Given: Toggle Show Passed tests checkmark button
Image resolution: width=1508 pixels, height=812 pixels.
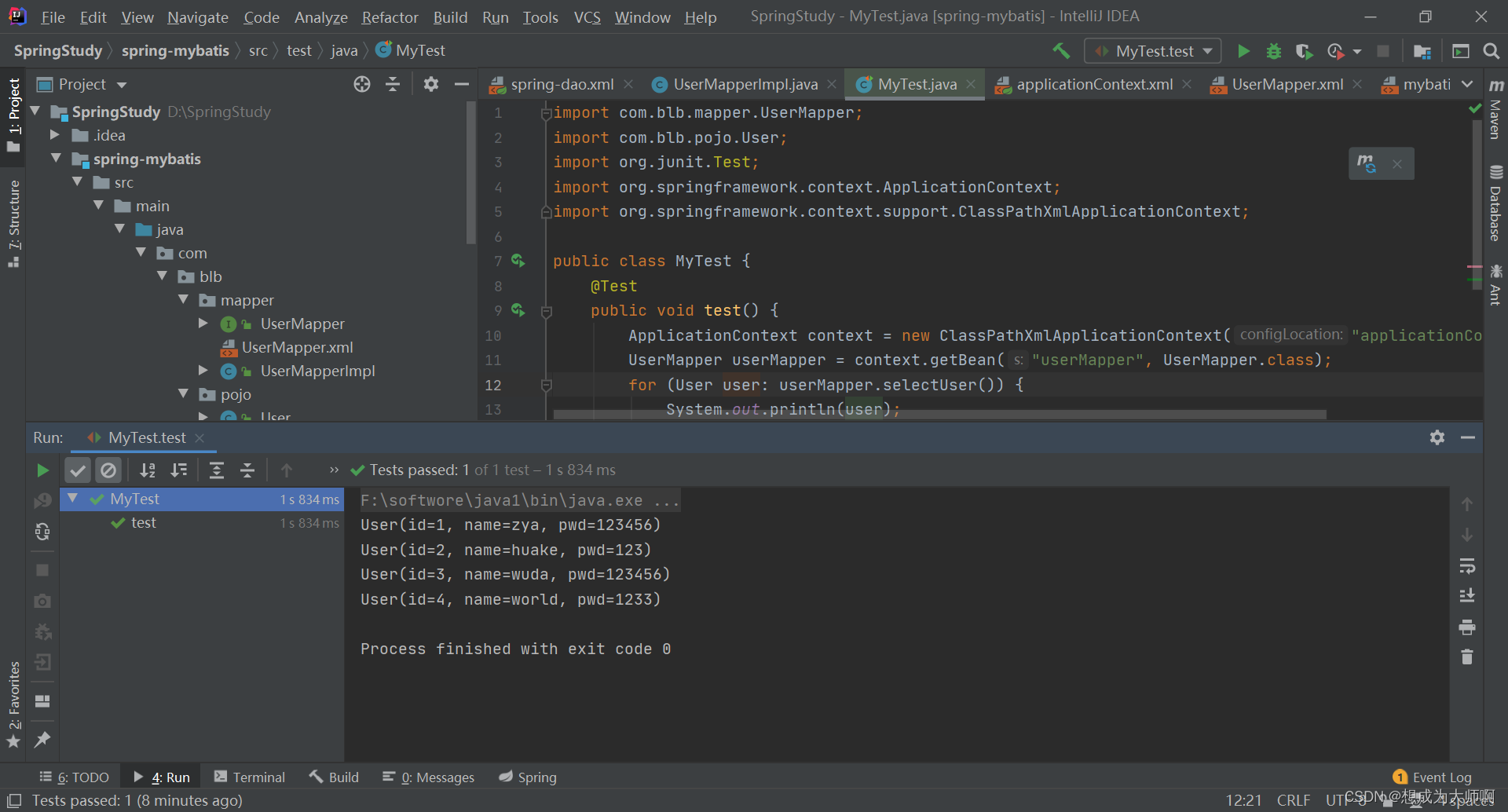Looking at the screenshot, I should [x=77, y=470].
